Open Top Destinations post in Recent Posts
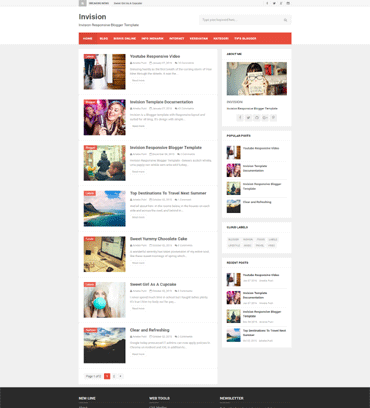The width and height of the screenshot is (370, 408). click(264, 333)
